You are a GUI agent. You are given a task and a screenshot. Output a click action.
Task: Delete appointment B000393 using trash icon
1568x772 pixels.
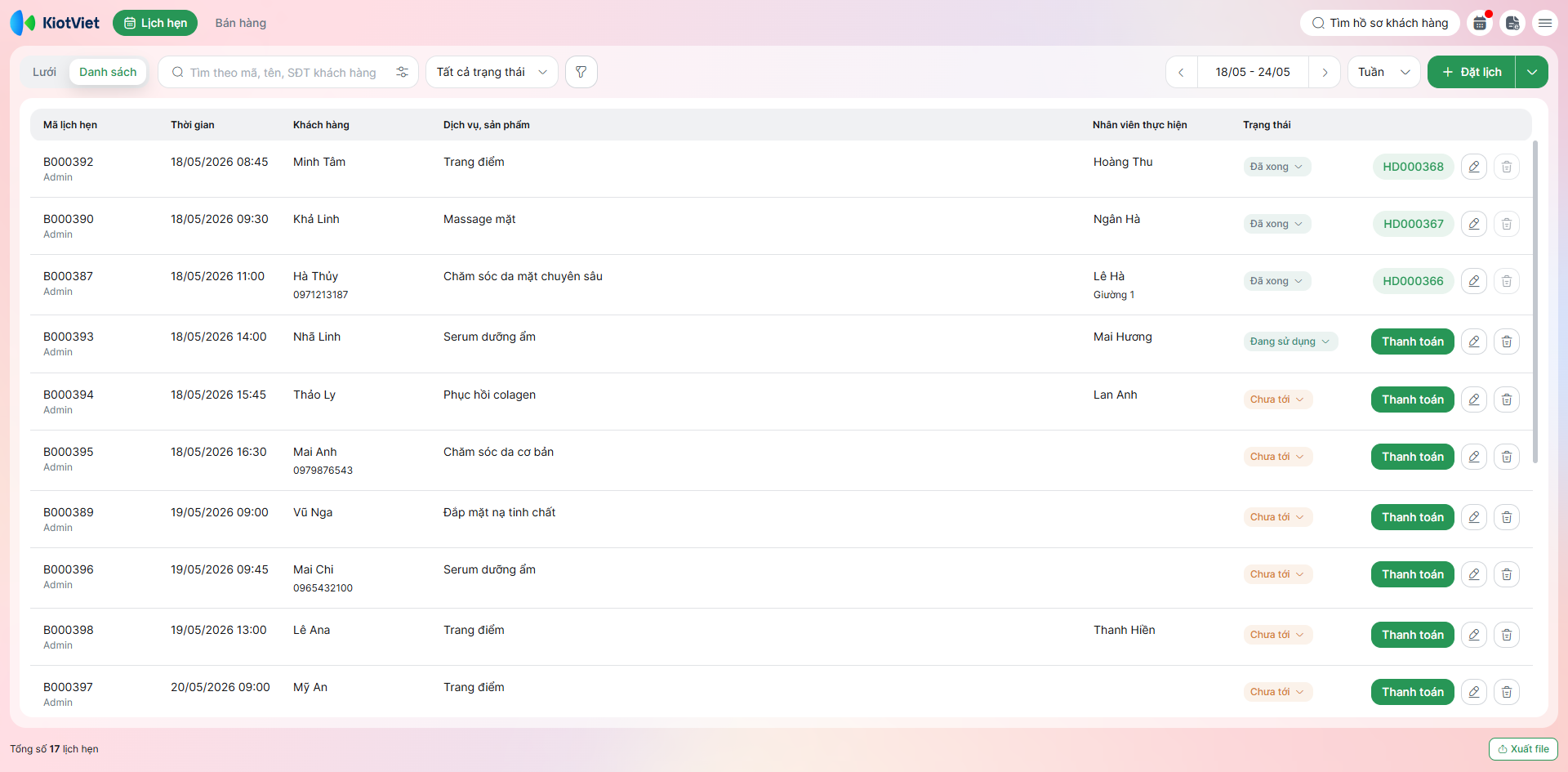1507,341
